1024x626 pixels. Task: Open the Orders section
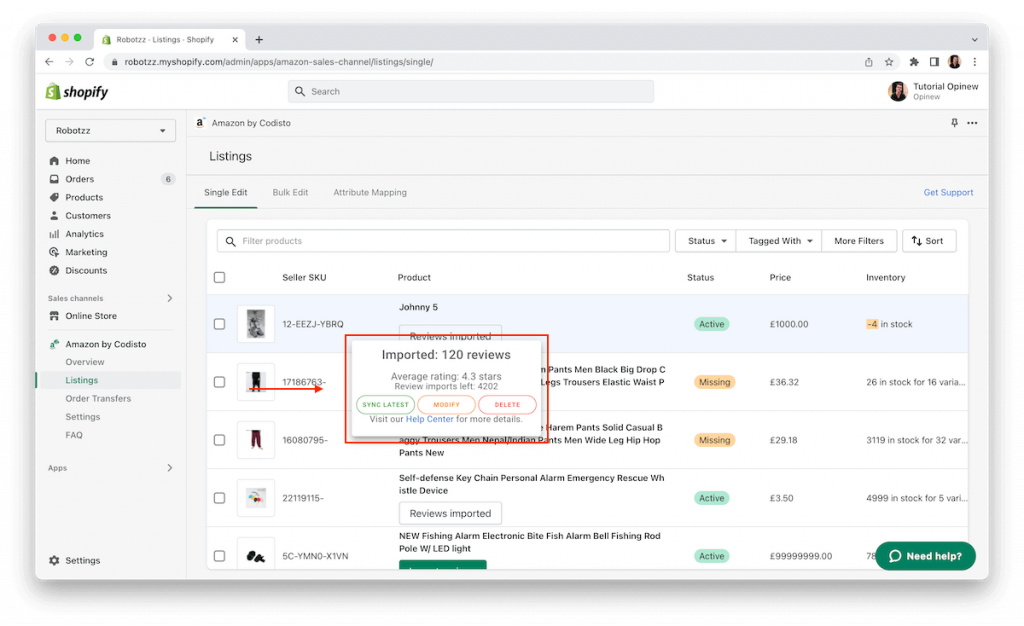[x=79, y=179]
